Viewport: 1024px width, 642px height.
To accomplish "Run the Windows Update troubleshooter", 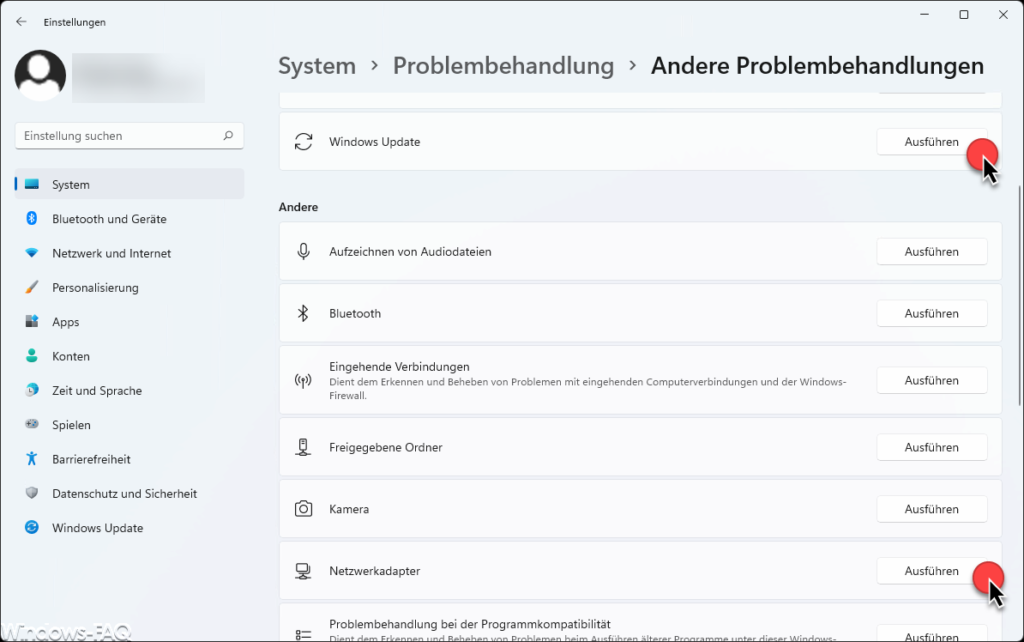I will 931,142.
